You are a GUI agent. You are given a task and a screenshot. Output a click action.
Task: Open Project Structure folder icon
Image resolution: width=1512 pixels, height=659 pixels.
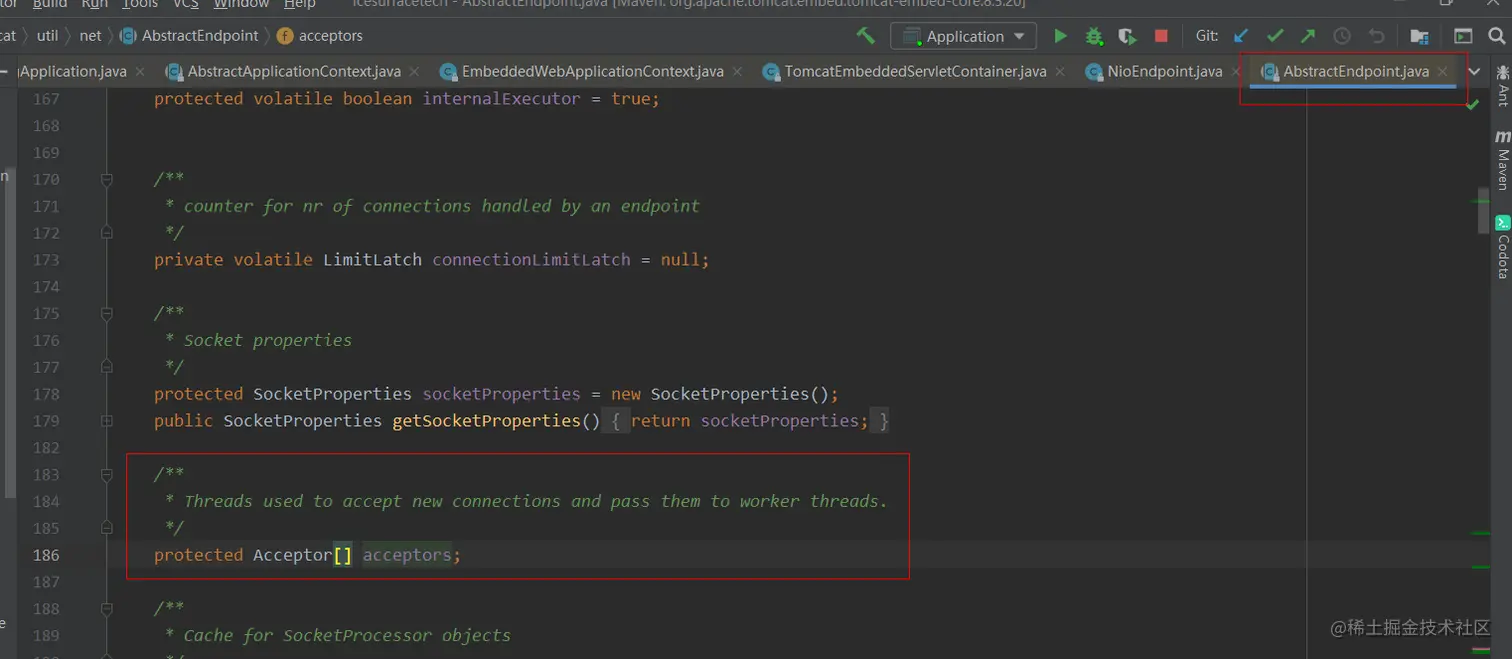[1419, 36]
